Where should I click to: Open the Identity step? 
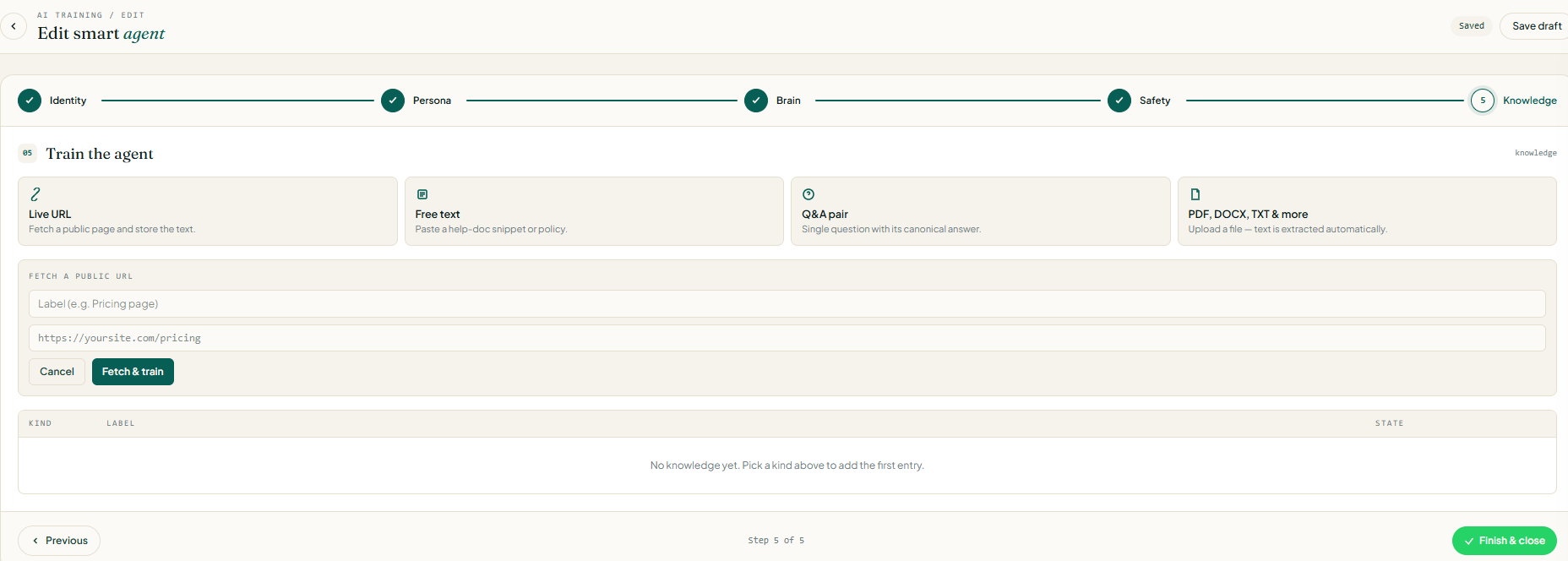[68, 101]
